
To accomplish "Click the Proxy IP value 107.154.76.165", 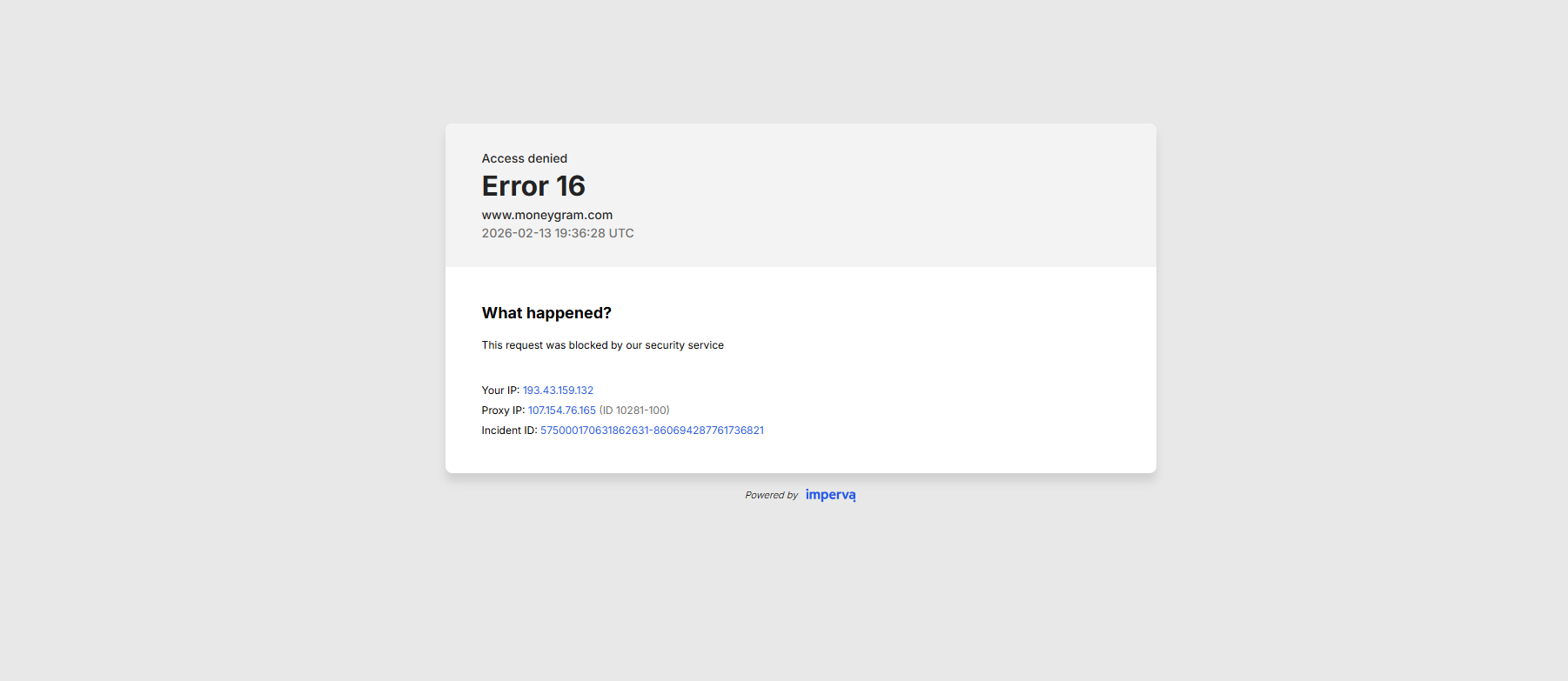I will [x=561, y=411].
